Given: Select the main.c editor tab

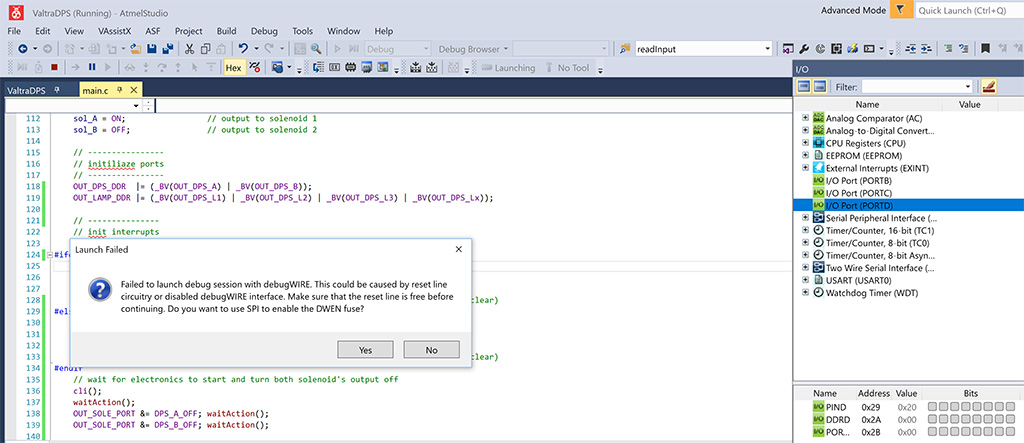Looking at the screenshot, I should pos(95,90).
